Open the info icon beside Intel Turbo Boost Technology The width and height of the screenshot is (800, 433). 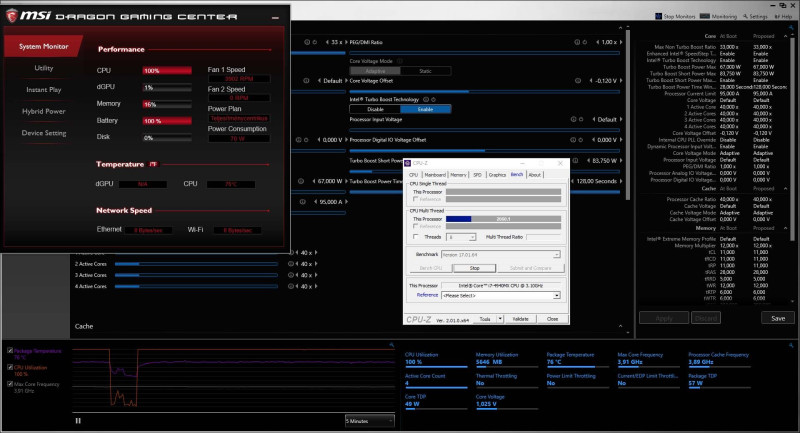tap(426, 99)
